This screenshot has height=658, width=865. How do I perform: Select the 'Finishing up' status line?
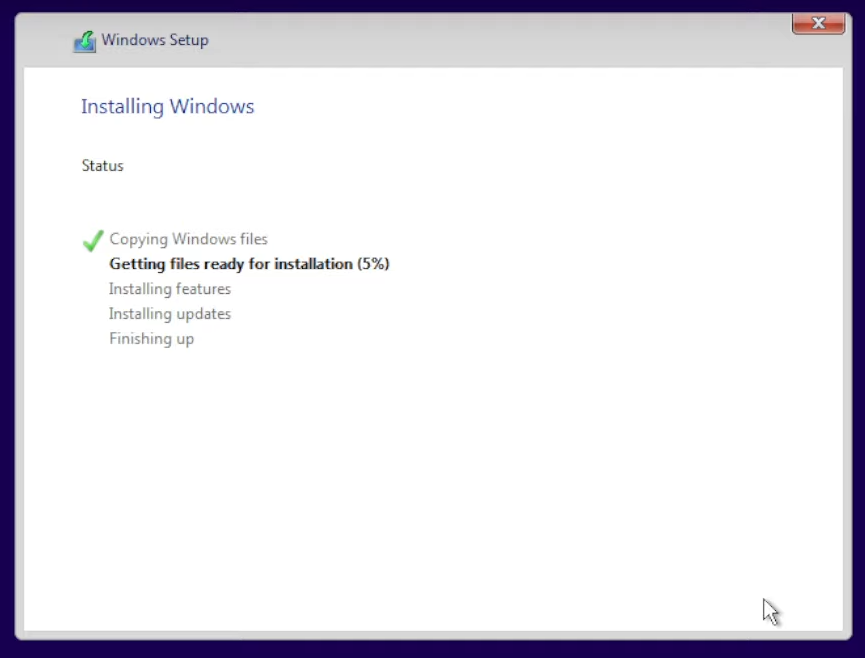[x=152, y=339]
